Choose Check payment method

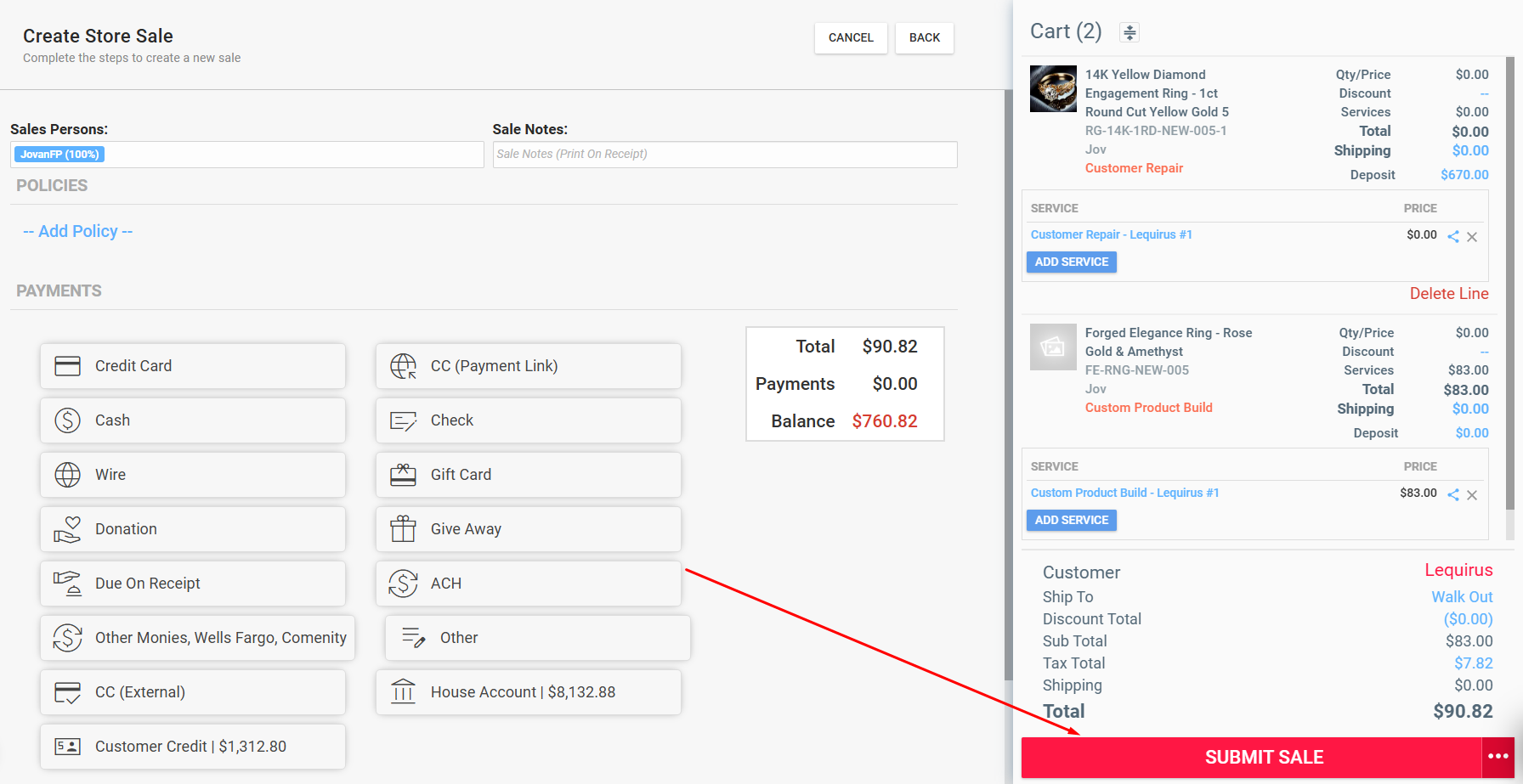(x=529, y=420)
